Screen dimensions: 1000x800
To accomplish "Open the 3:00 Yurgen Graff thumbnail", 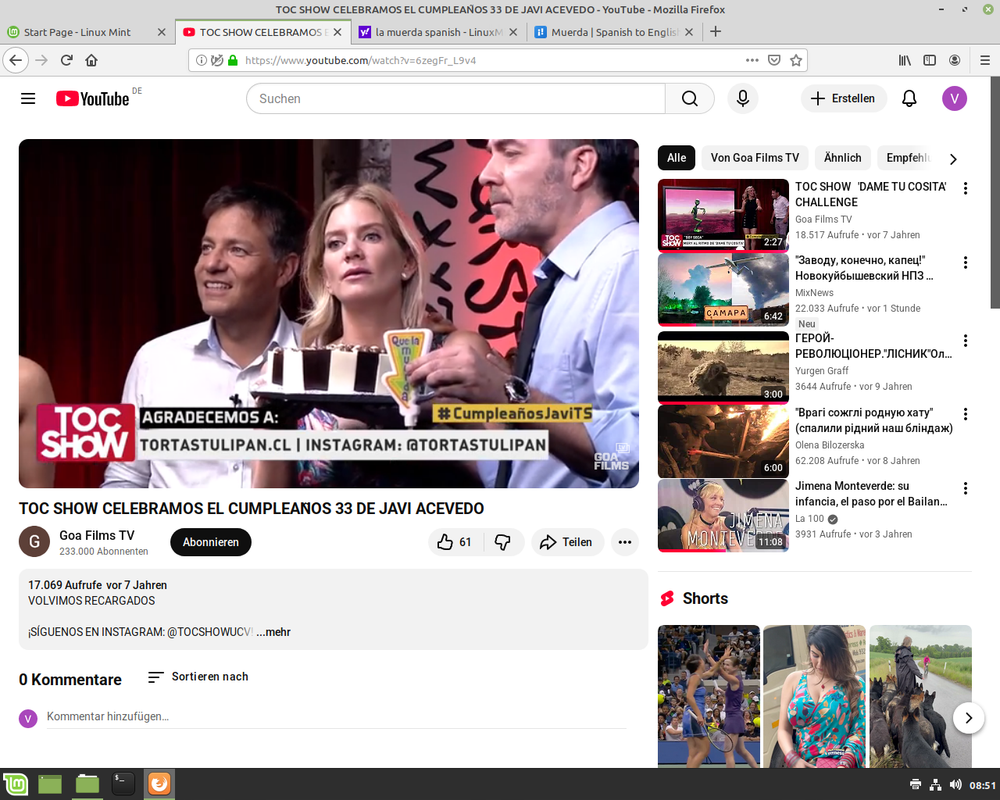I will [x=723, y=367].
